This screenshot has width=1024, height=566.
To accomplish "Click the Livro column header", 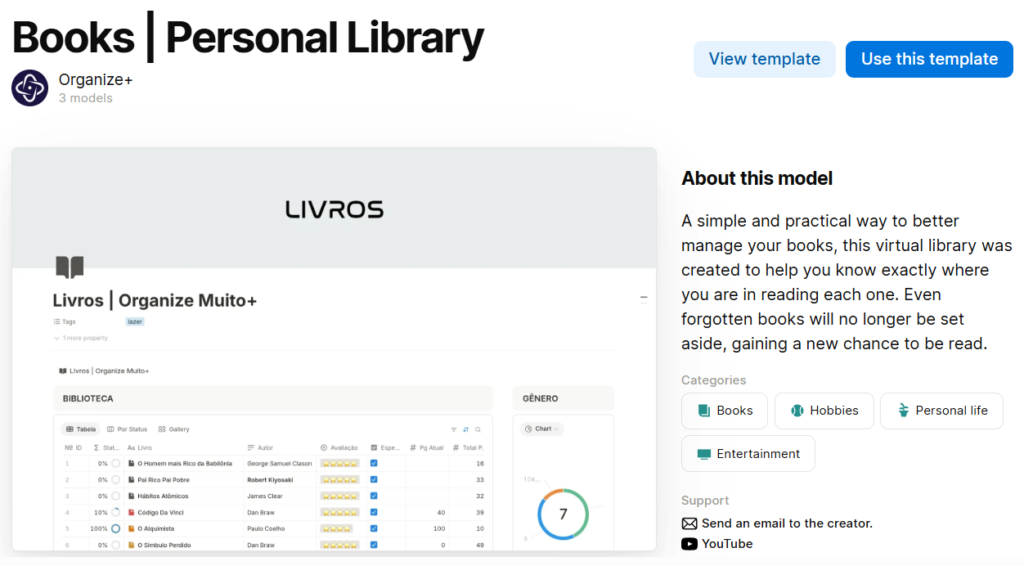I will pos(140,448).
